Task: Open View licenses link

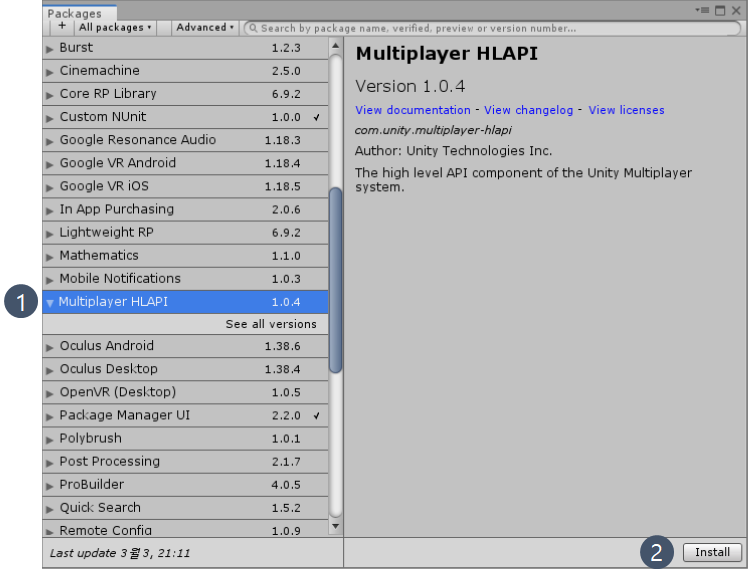Action: tap(626, 110)
